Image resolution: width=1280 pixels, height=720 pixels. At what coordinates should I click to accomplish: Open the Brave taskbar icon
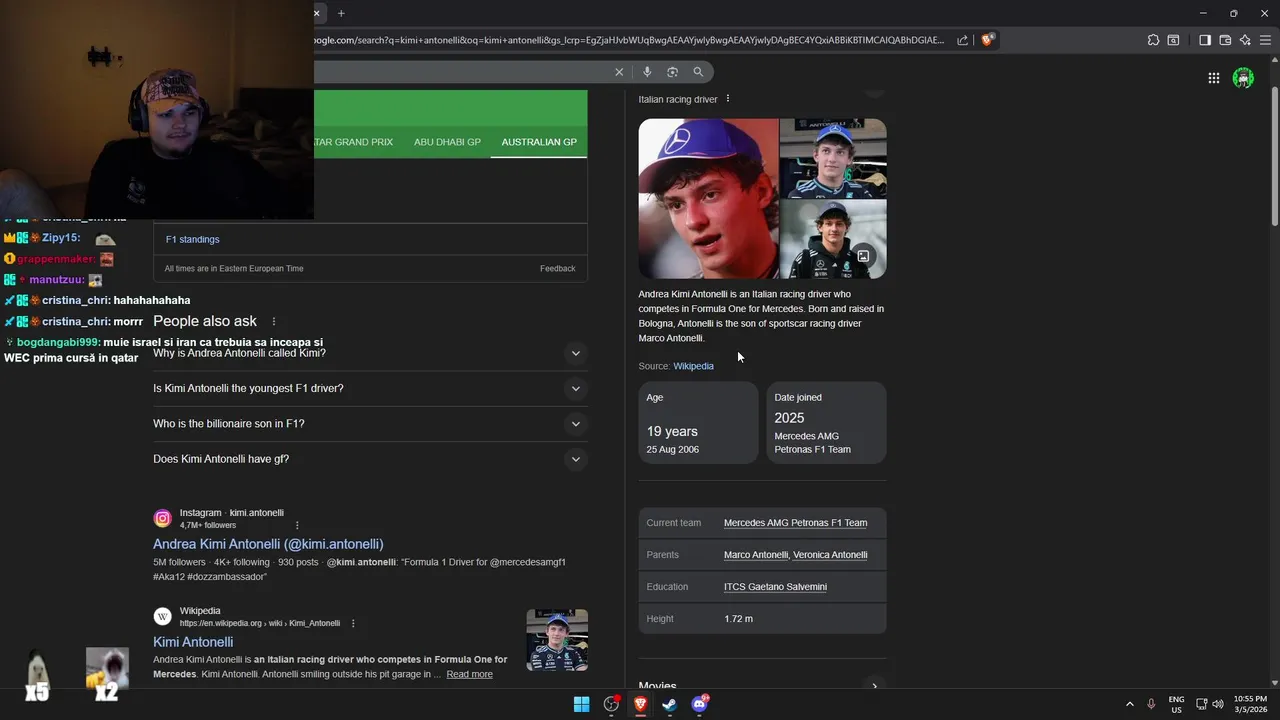coord(640,704)
